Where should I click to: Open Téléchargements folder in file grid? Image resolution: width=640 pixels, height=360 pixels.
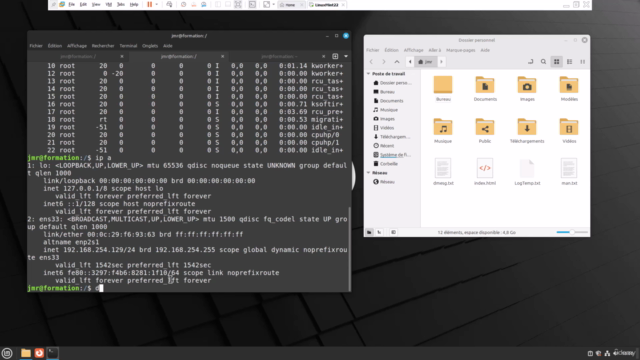pyautogui.click(x=527, y=131)
